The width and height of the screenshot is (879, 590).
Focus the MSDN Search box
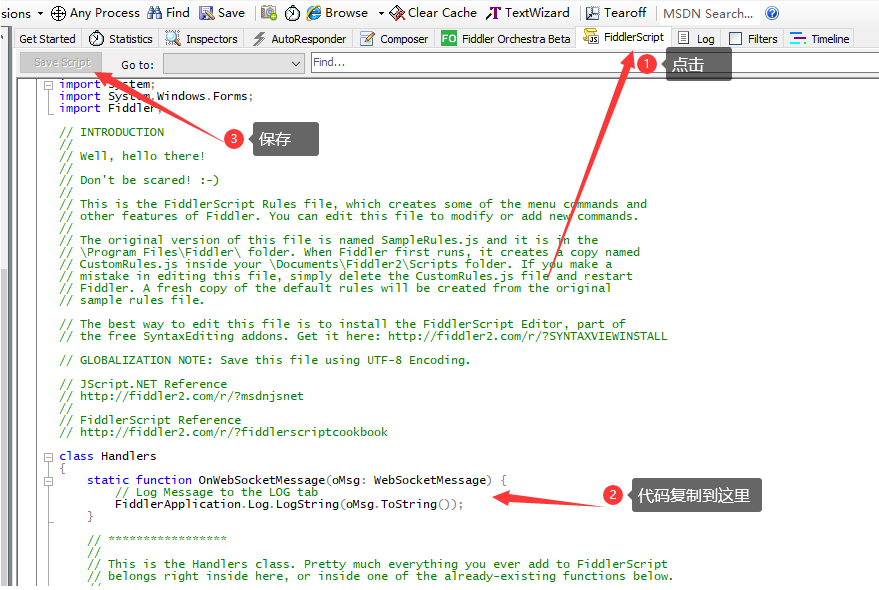709,13
